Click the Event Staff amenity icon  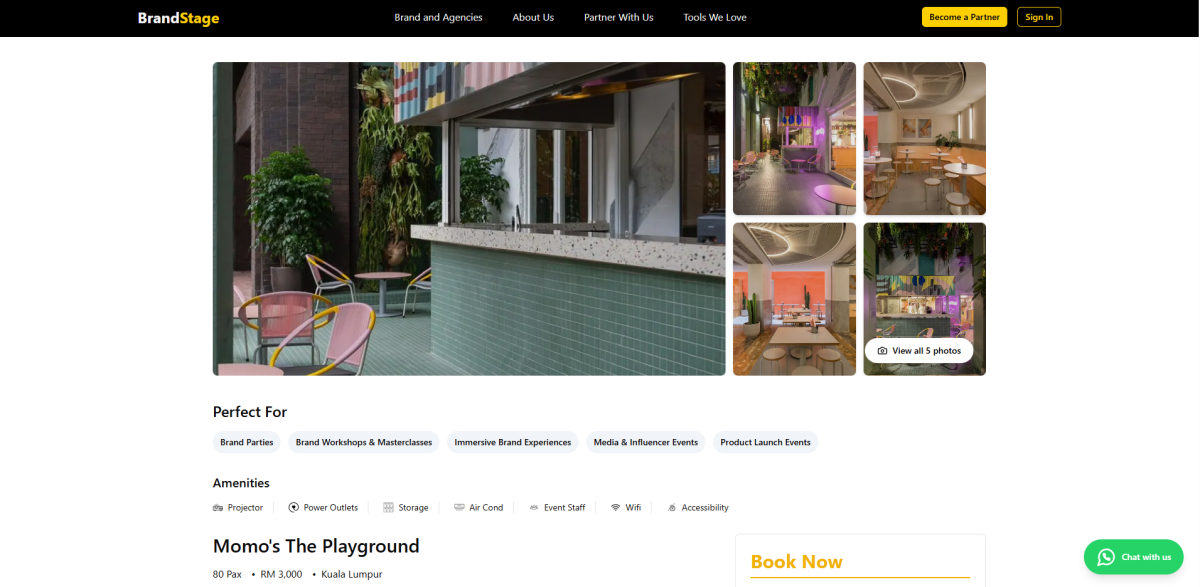coord(534,508)
